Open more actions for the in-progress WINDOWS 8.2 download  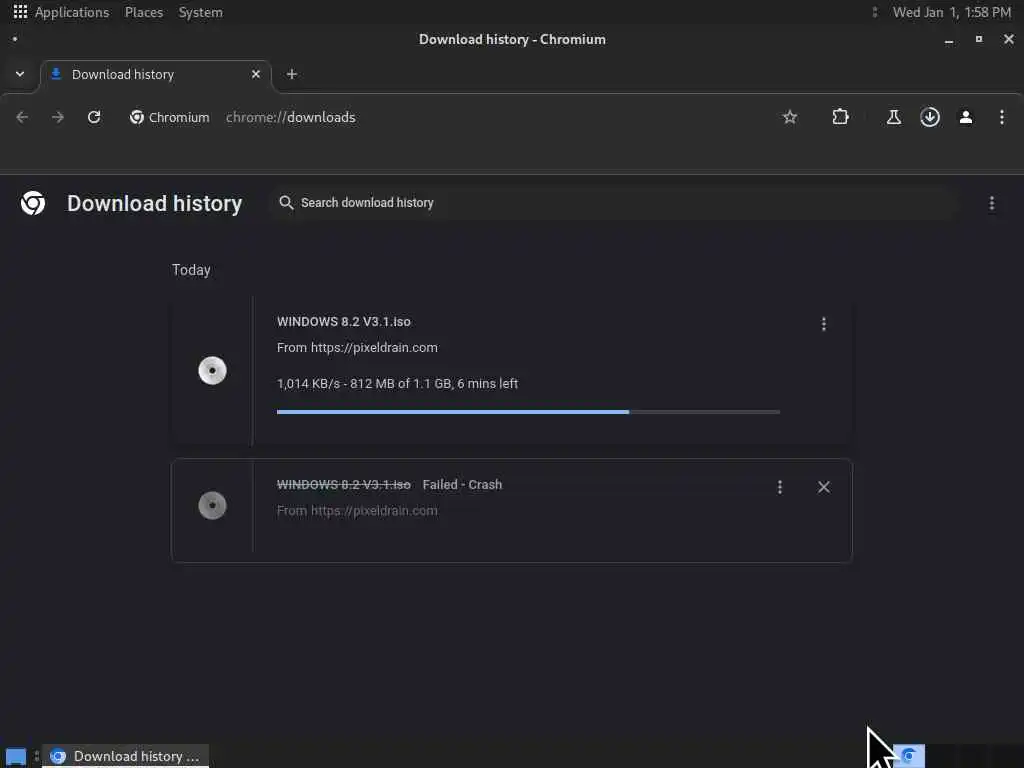coord(824,324)
